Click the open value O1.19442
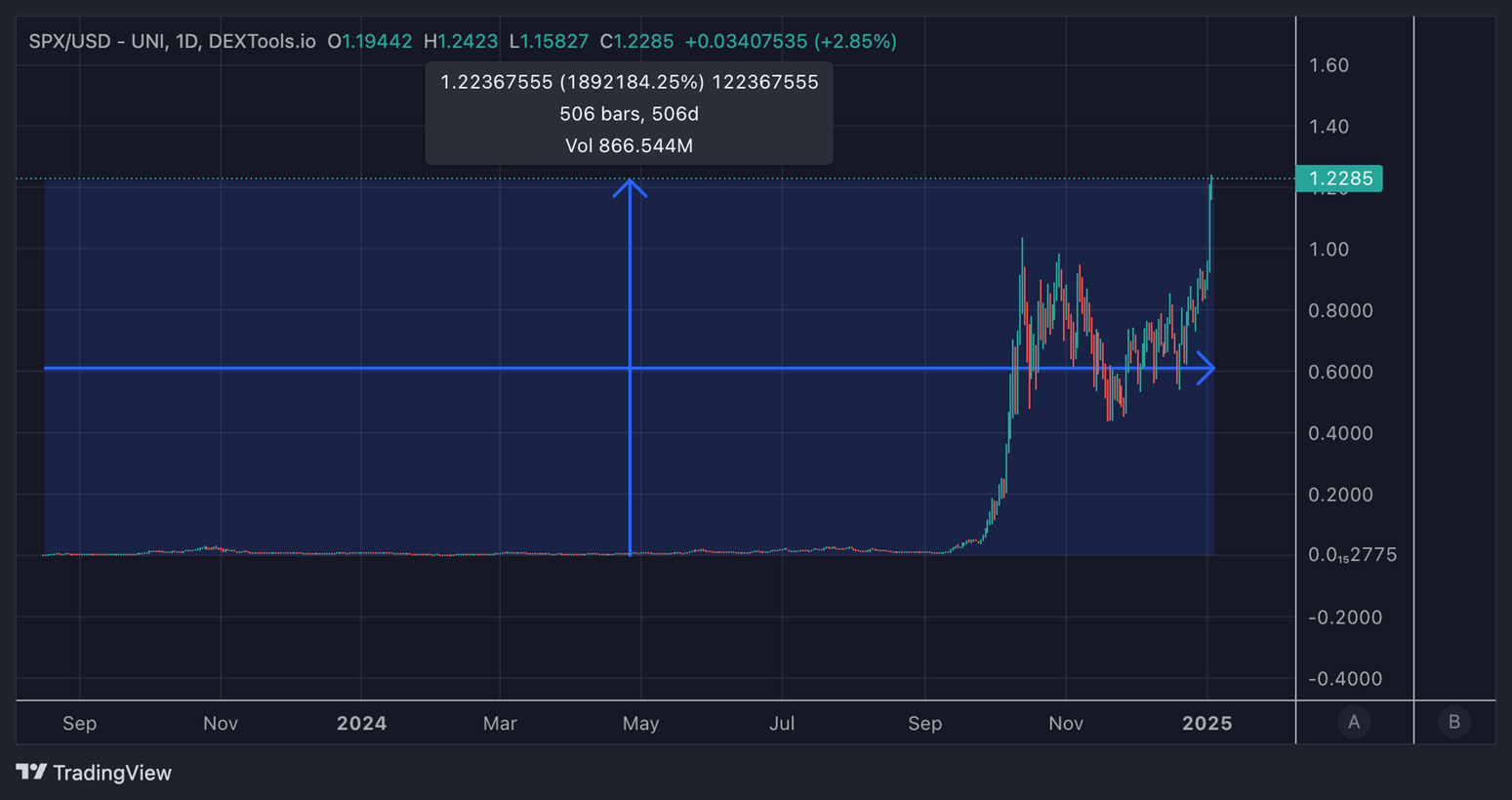Image resolution: width=1512 pixels, height=800 pixels. pyautogui.click(x=370, y=42)
